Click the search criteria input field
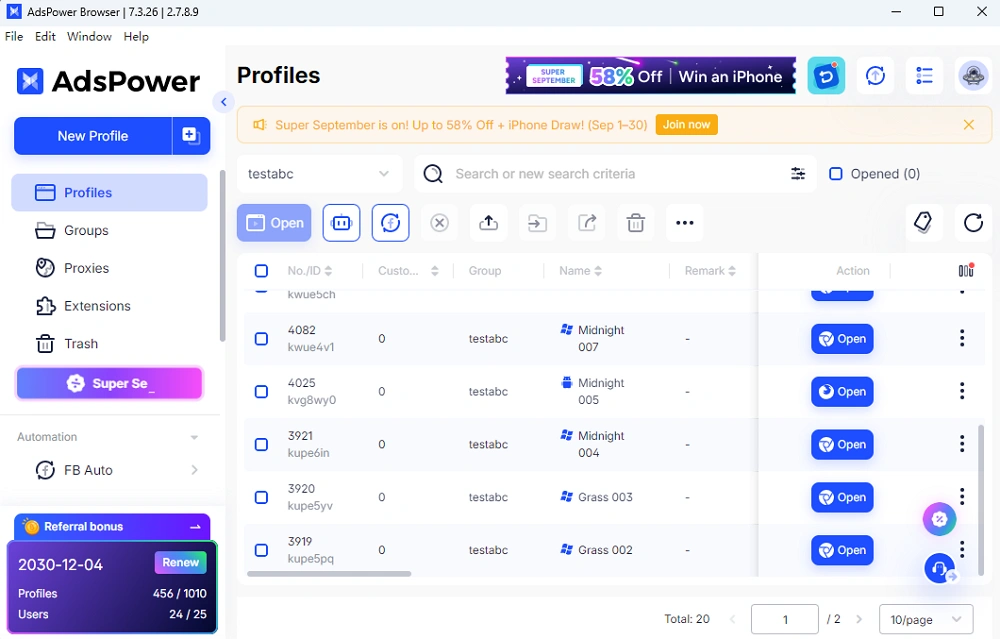The image size is (1000, 639). point(615,173)
